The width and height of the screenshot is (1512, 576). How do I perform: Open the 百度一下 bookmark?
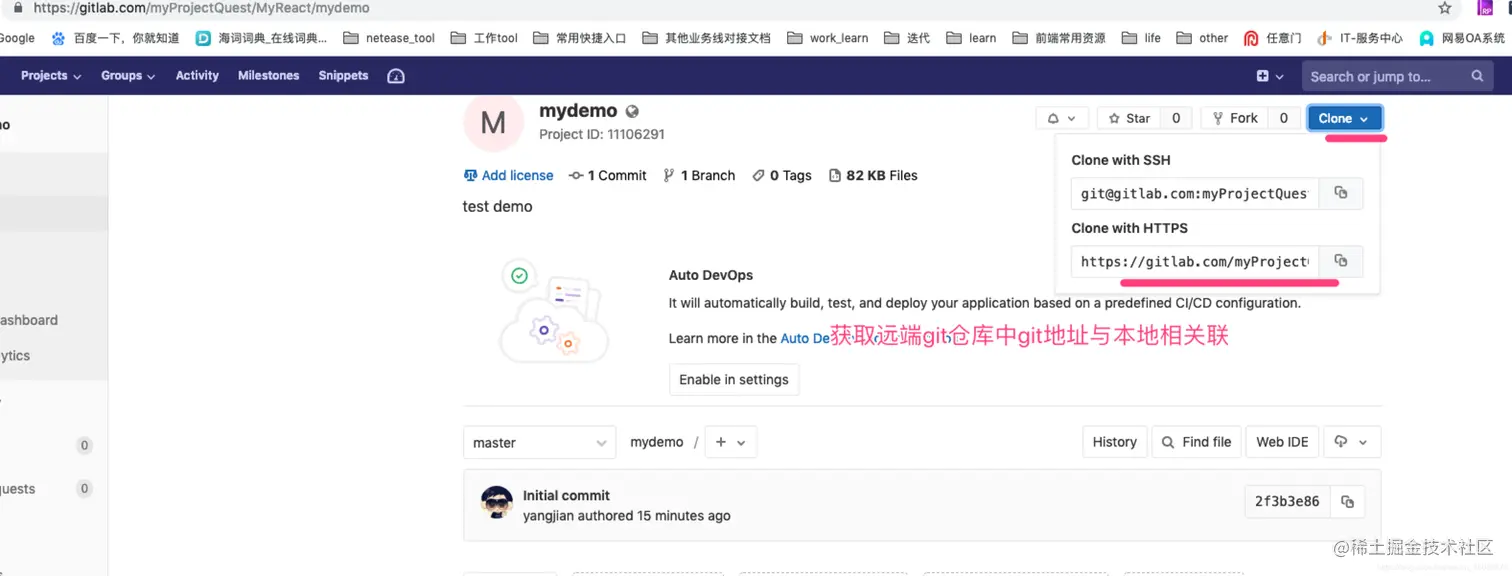click(115, 38)
